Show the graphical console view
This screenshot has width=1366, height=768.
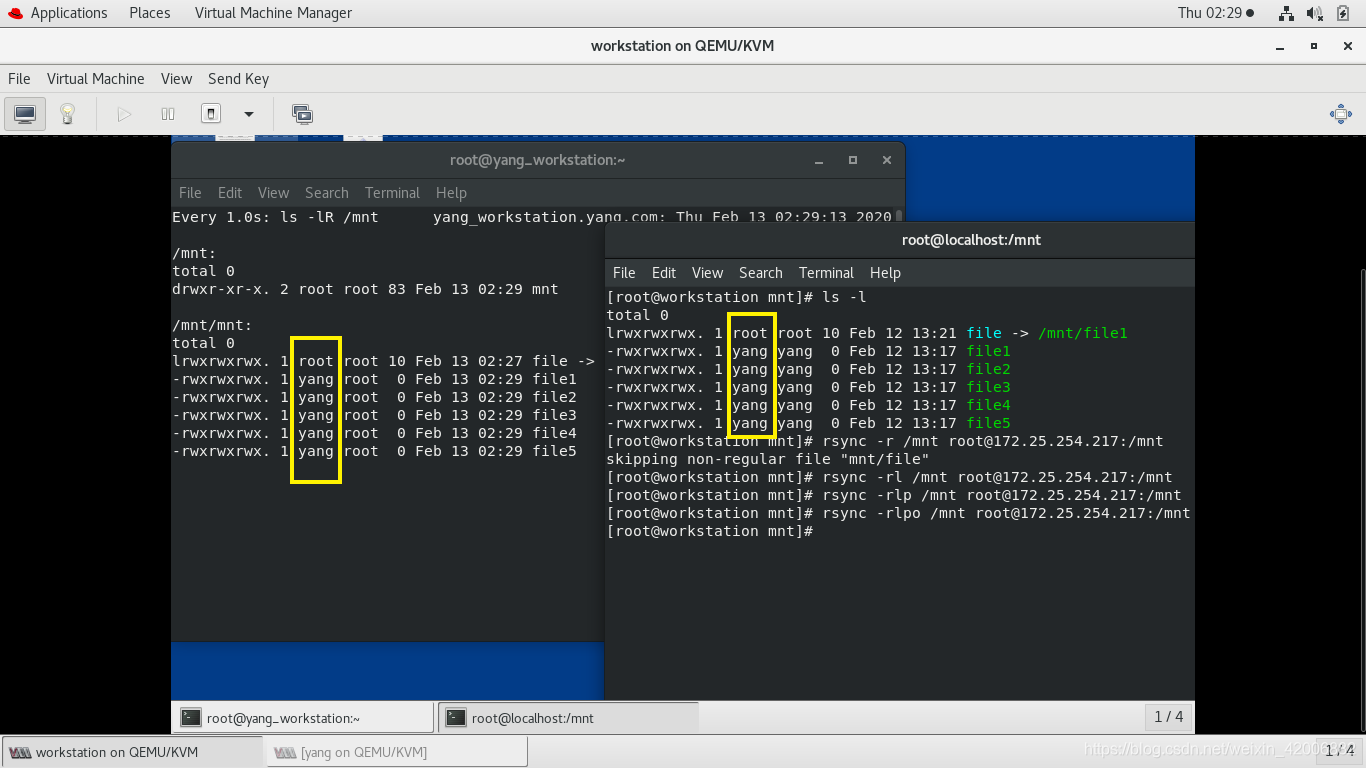click(x=25, y=114)
